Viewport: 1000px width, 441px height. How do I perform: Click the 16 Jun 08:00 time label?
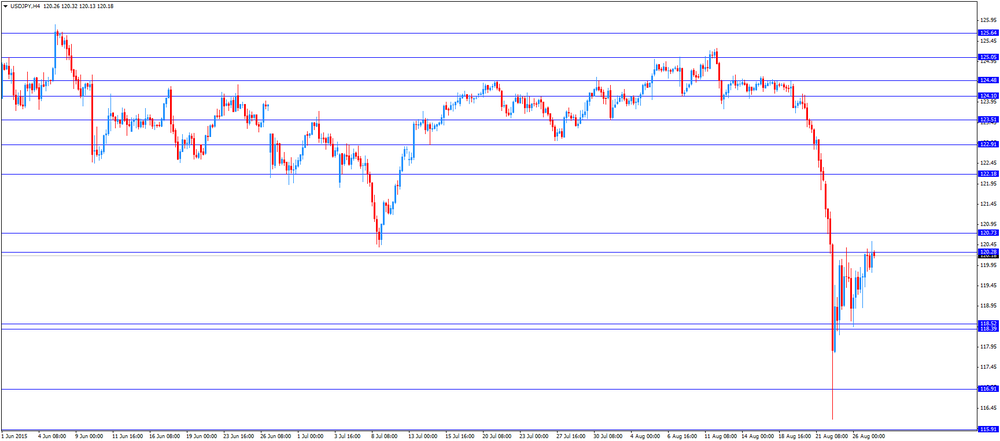165,437
